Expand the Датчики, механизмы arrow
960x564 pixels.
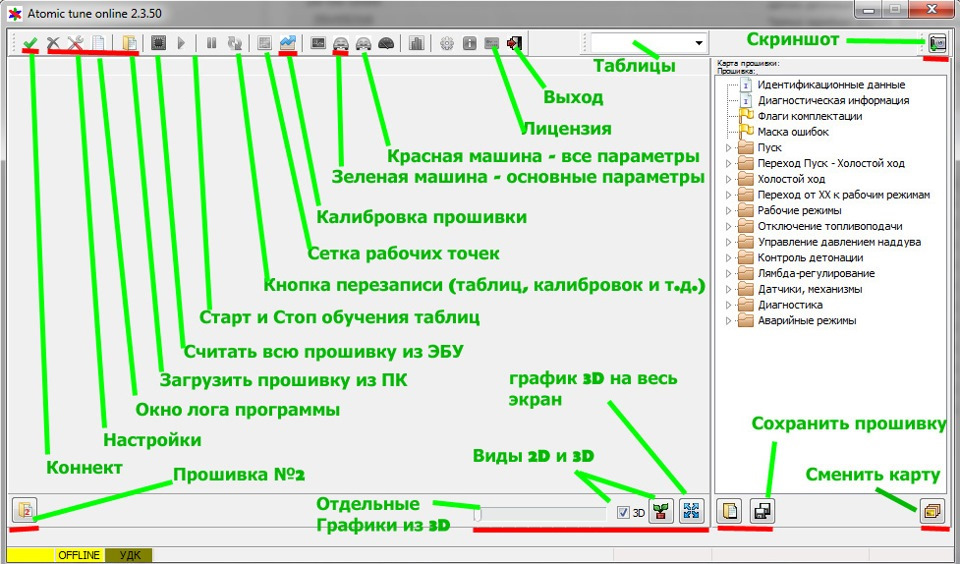coord(728,289)
